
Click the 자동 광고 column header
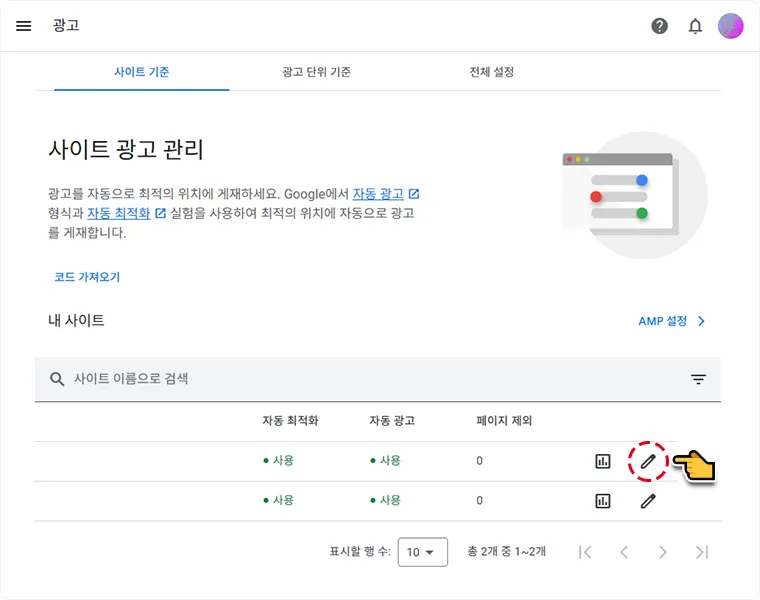(392, 421)
